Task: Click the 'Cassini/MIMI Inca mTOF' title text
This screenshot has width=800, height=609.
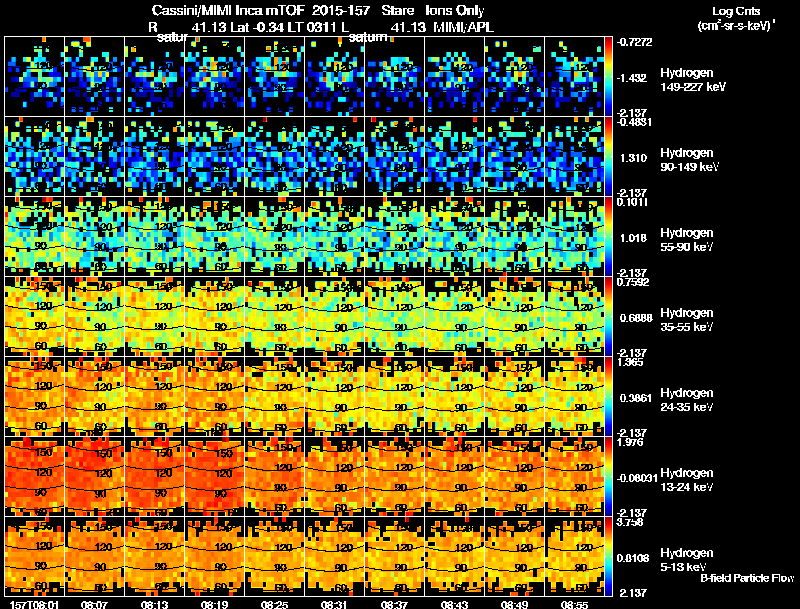Action: coord(228,11)
